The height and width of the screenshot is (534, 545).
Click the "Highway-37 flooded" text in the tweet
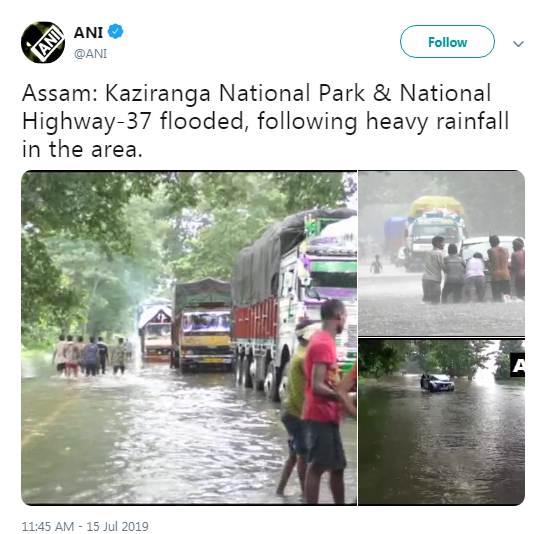coord(134,121)
